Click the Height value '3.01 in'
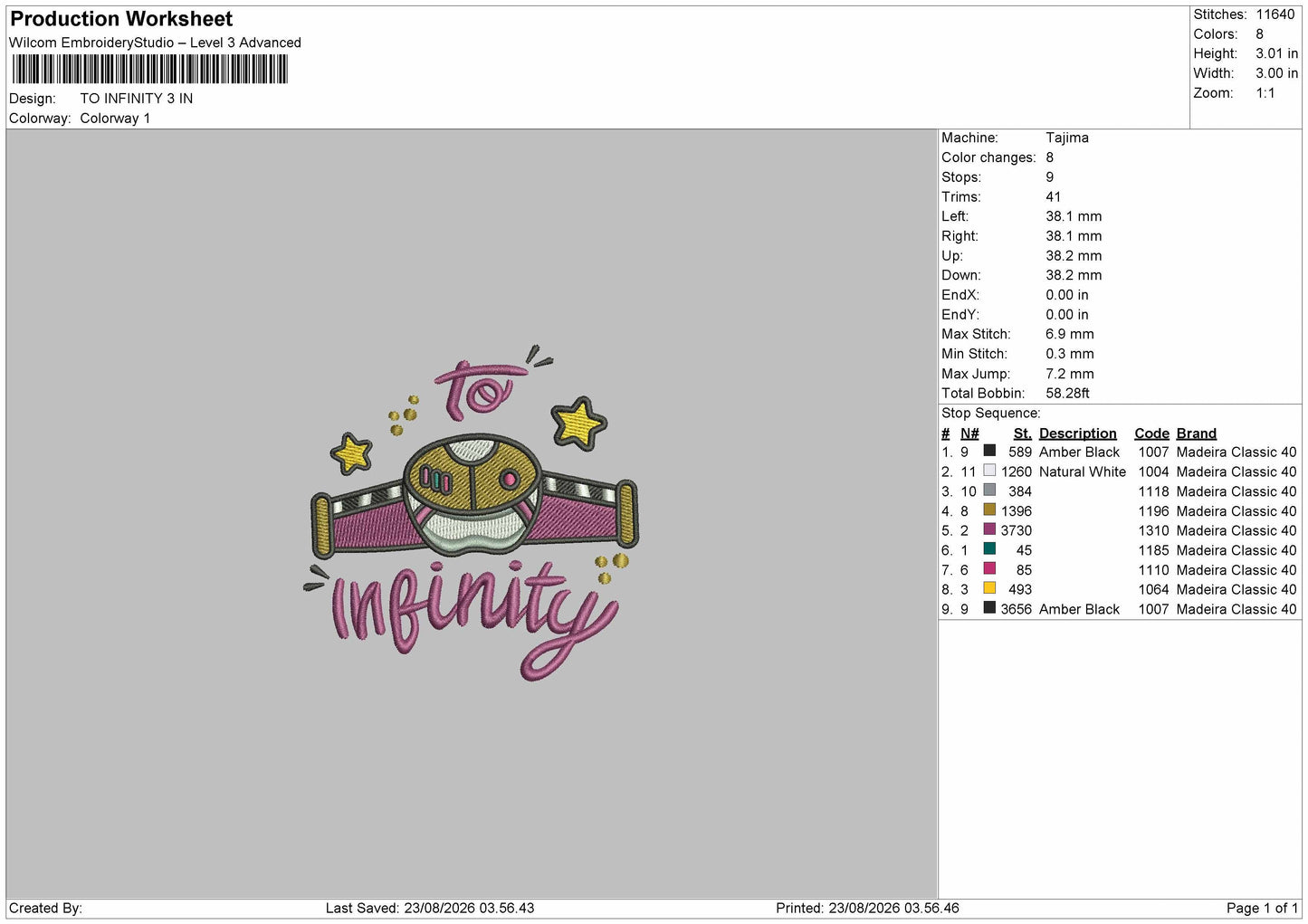 tap(1277, 53)
